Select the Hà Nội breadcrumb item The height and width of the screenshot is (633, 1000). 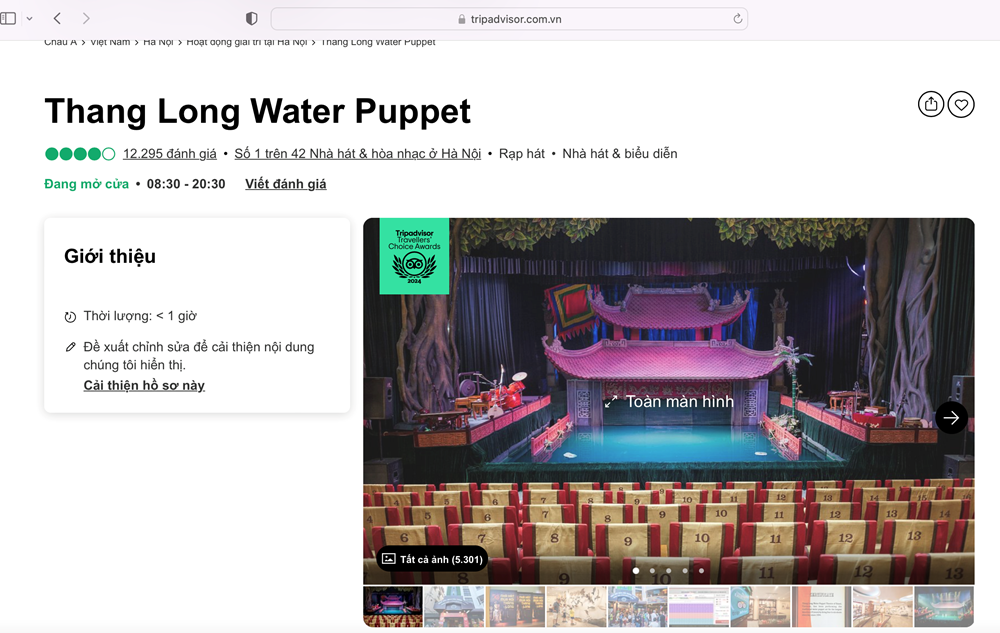[158, 42]
